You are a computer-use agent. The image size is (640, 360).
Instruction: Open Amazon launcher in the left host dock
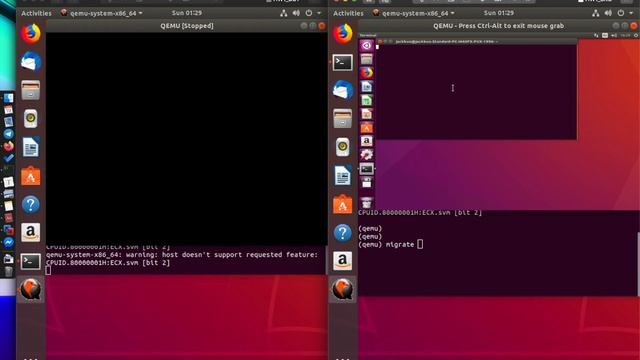point(31,233)
